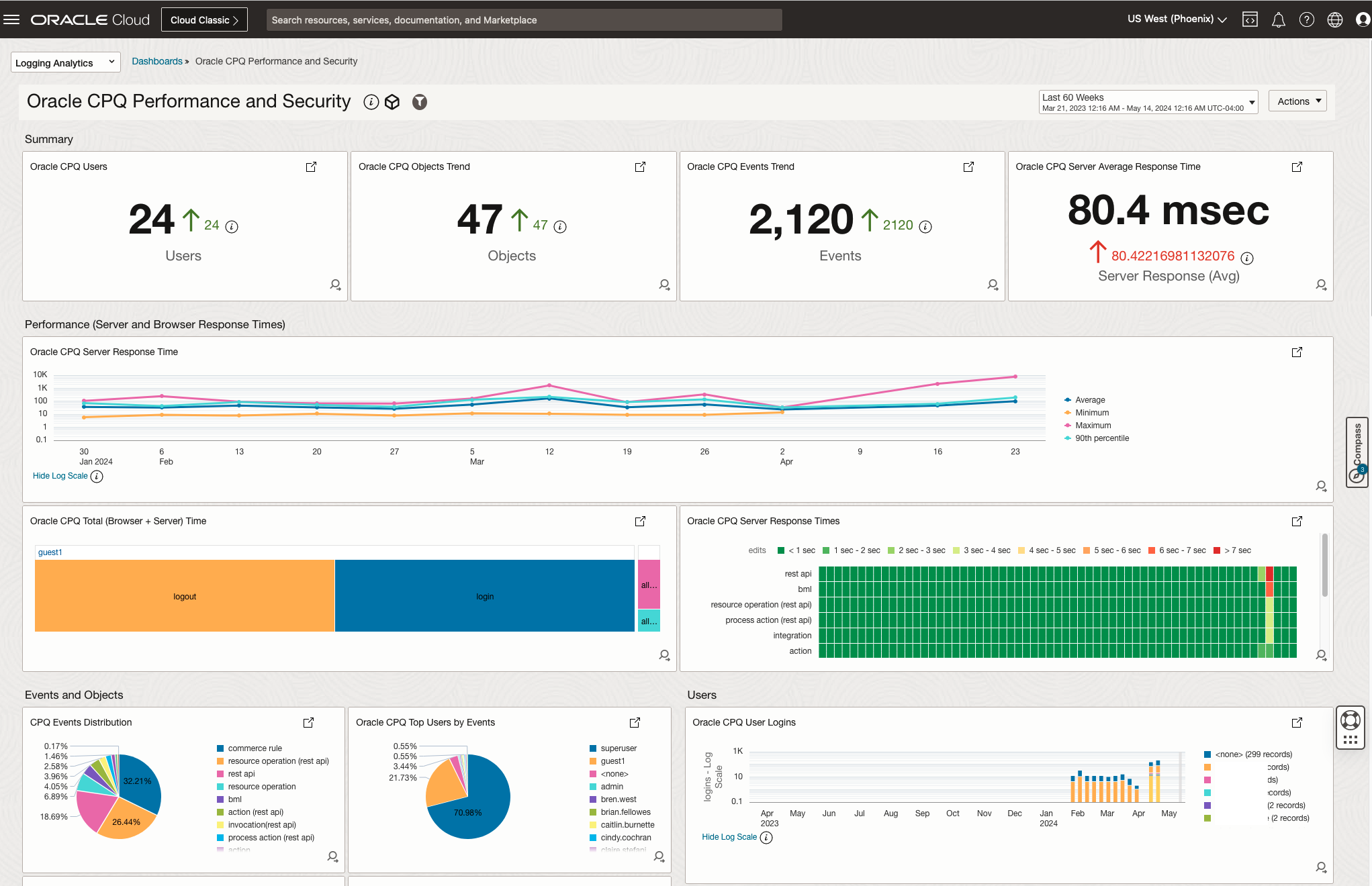Expand the Actions dropdown
The image size is (1372, 886).
(1297, 101)
